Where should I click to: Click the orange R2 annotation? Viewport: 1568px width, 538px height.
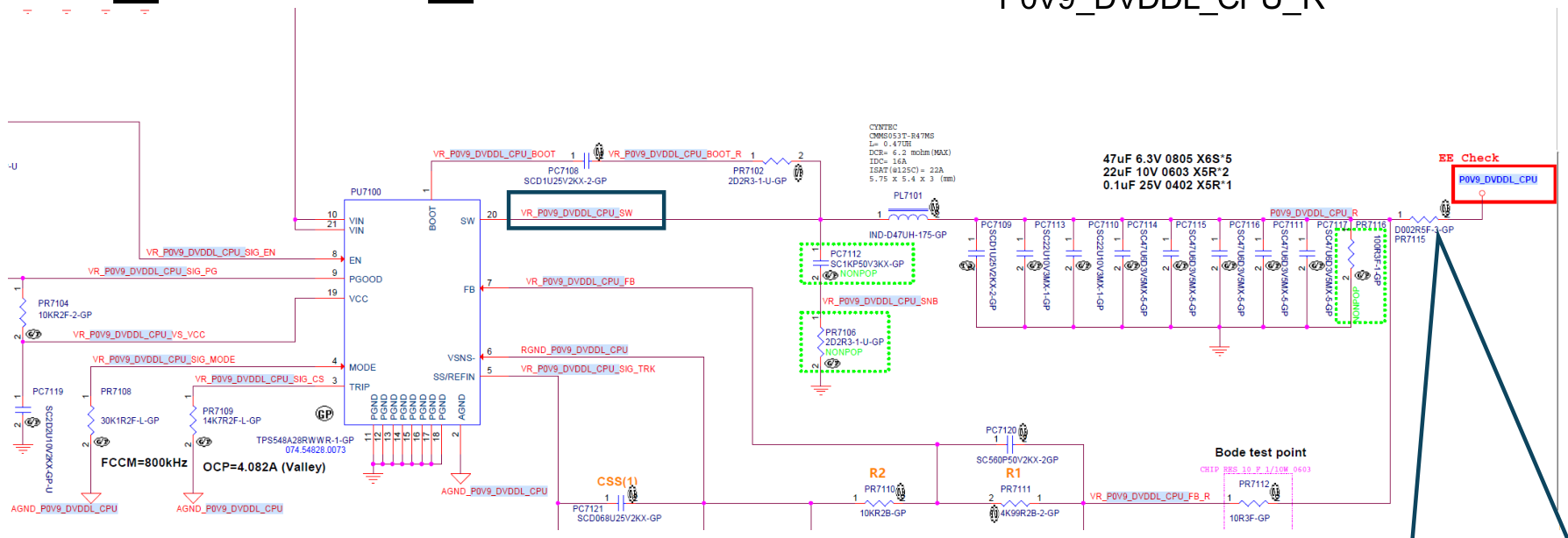click(x=877, y=473)
